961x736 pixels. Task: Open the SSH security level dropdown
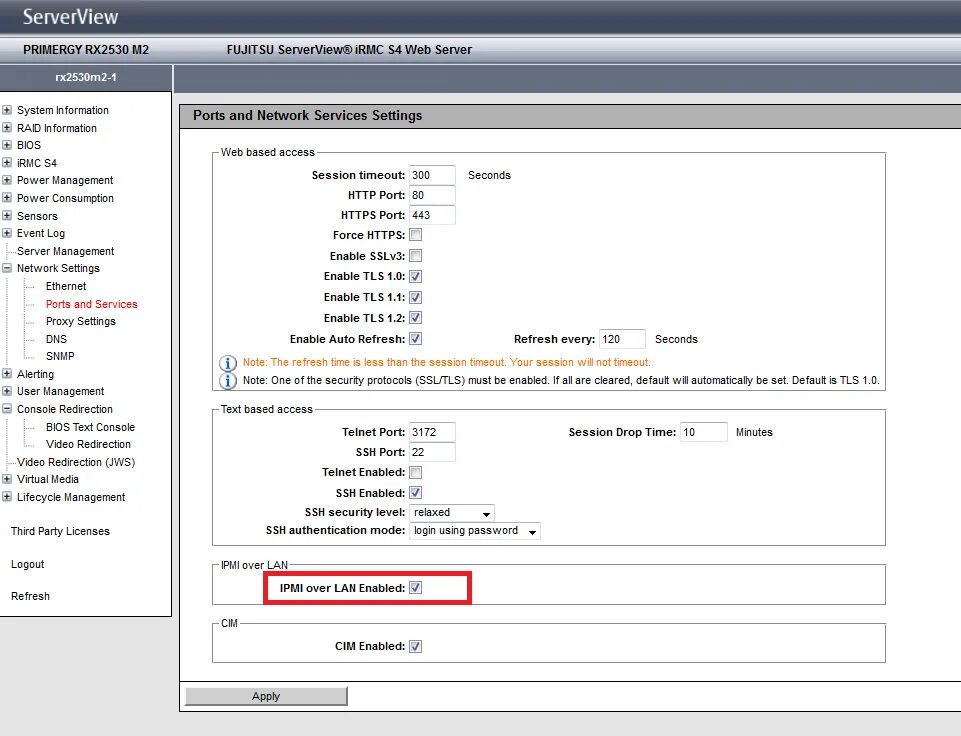[x=452, y=512]
